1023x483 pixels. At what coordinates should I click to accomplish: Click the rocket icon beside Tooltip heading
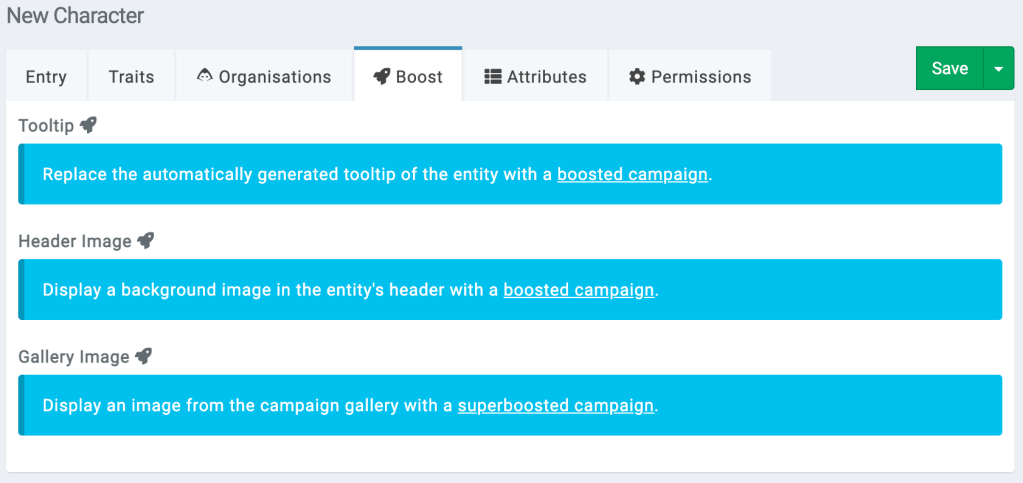point(89,125)
